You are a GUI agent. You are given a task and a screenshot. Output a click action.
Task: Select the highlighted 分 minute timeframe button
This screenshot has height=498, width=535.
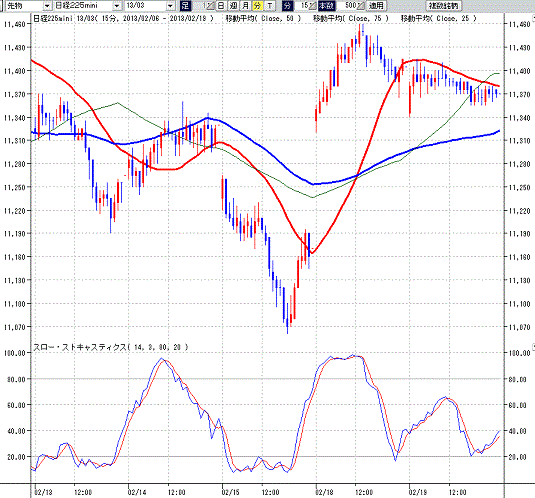257,5
